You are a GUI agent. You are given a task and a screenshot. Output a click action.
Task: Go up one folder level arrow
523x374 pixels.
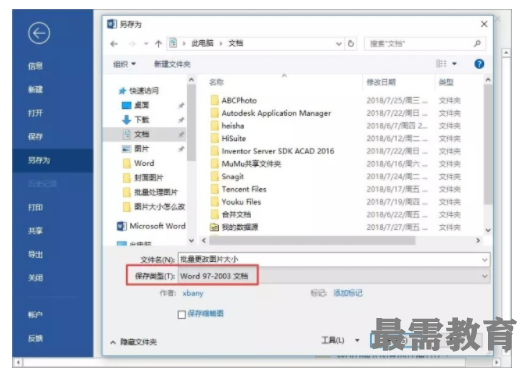(158, 44)
